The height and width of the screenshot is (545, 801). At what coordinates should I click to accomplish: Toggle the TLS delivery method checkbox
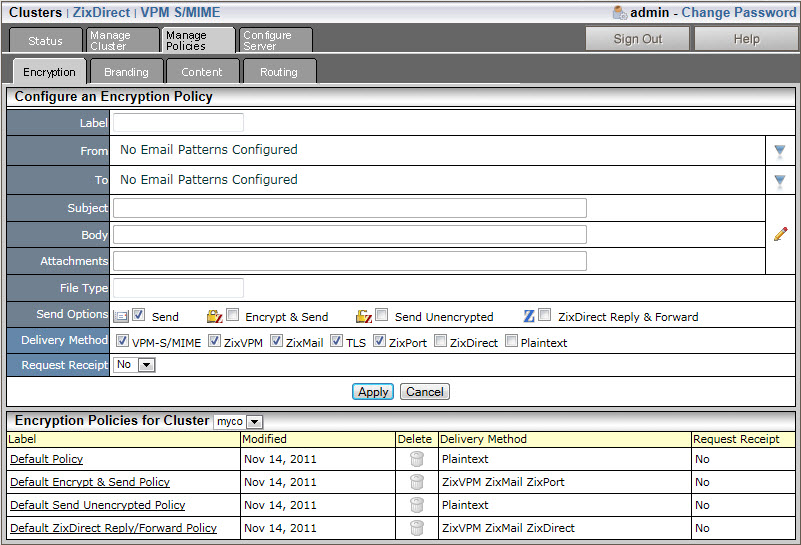[336, 341]
